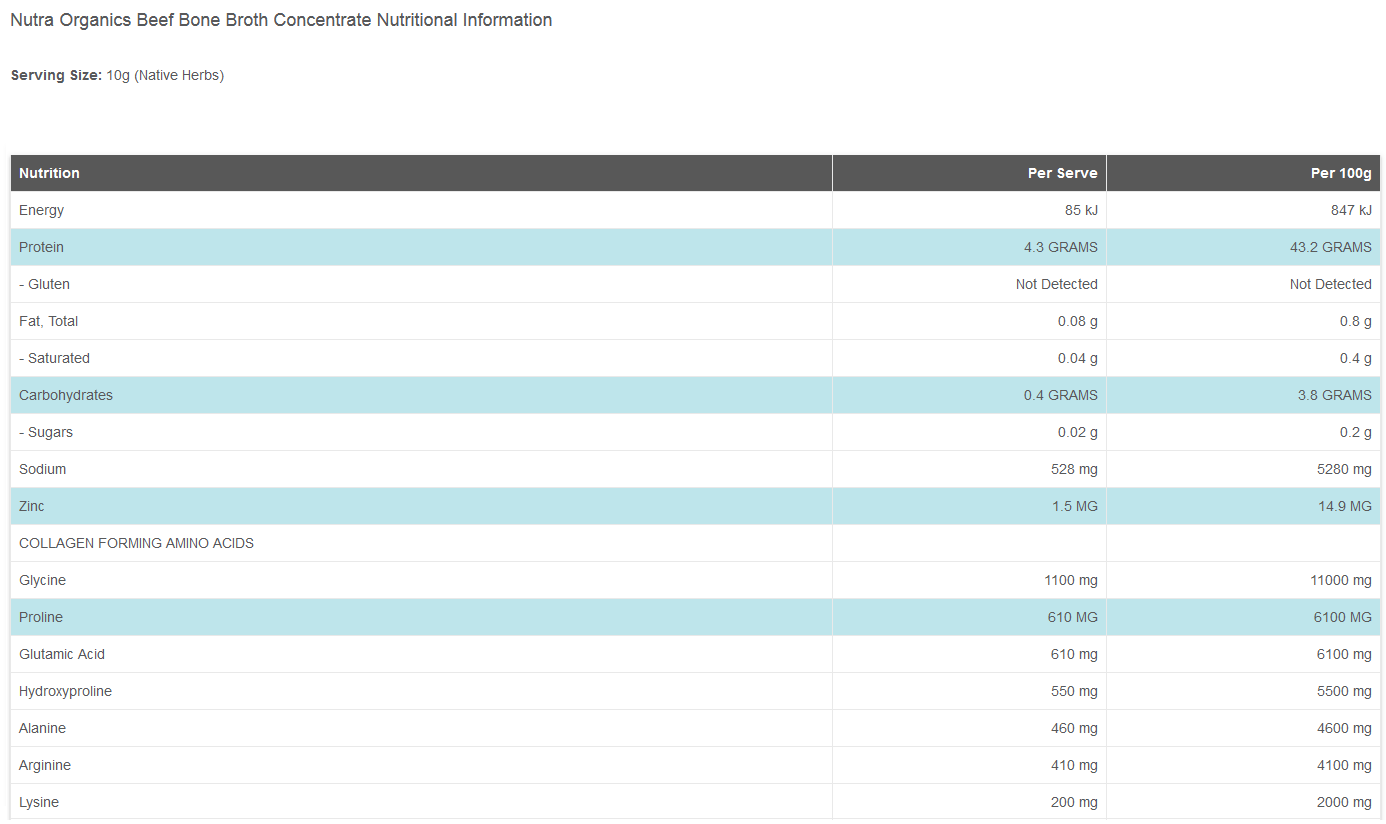This screenshot has height=824, width=1386.
Task: Click the 610 MG proline value
Action: (x=1073, y=617)
